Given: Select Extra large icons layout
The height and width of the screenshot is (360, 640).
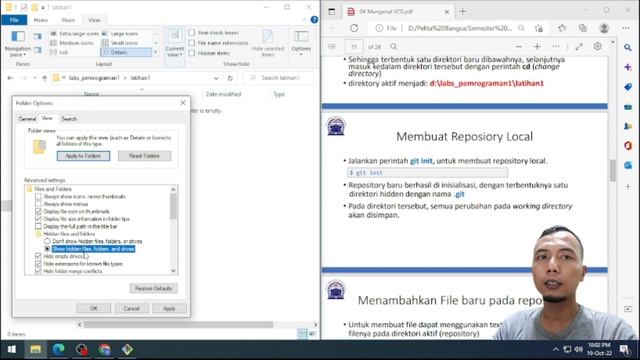Looking at the screenshot, I should [x=75, y=33].
